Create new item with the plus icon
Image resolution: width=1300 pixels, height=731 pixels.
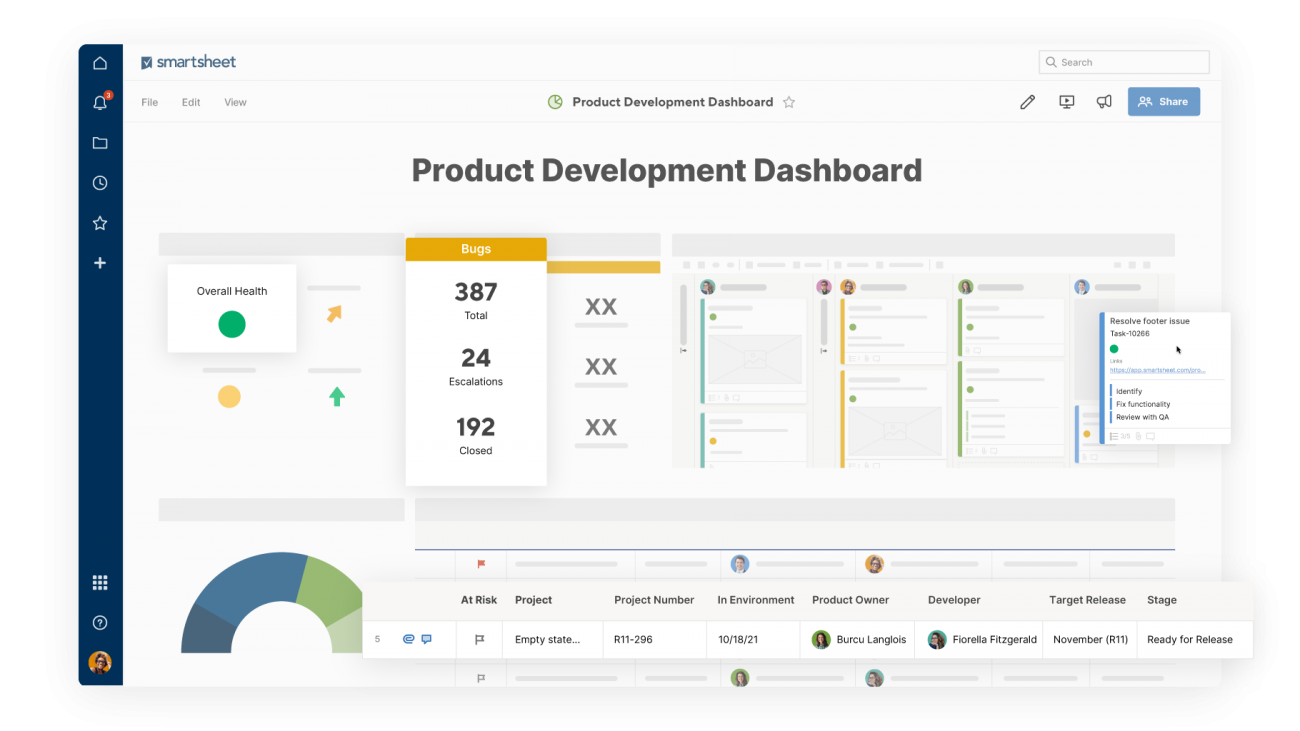99,262
